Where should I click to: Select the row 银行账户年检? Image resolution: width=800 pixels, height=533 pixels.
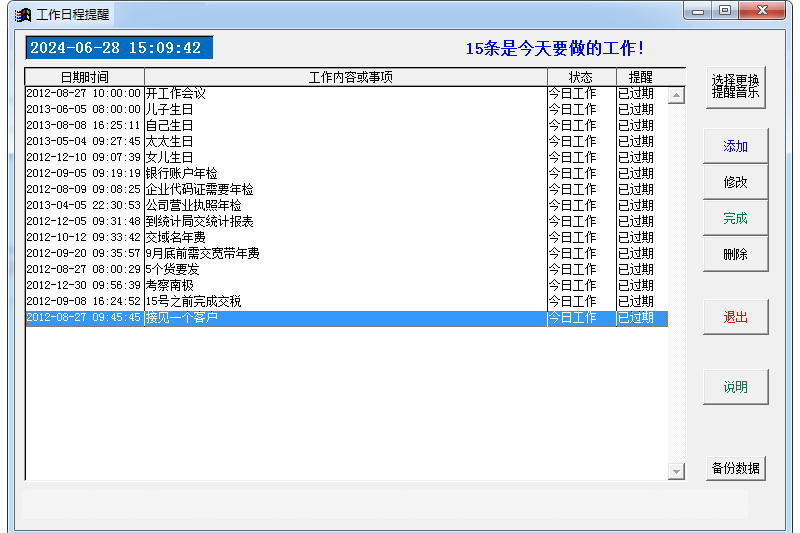(x=346, y=173)
